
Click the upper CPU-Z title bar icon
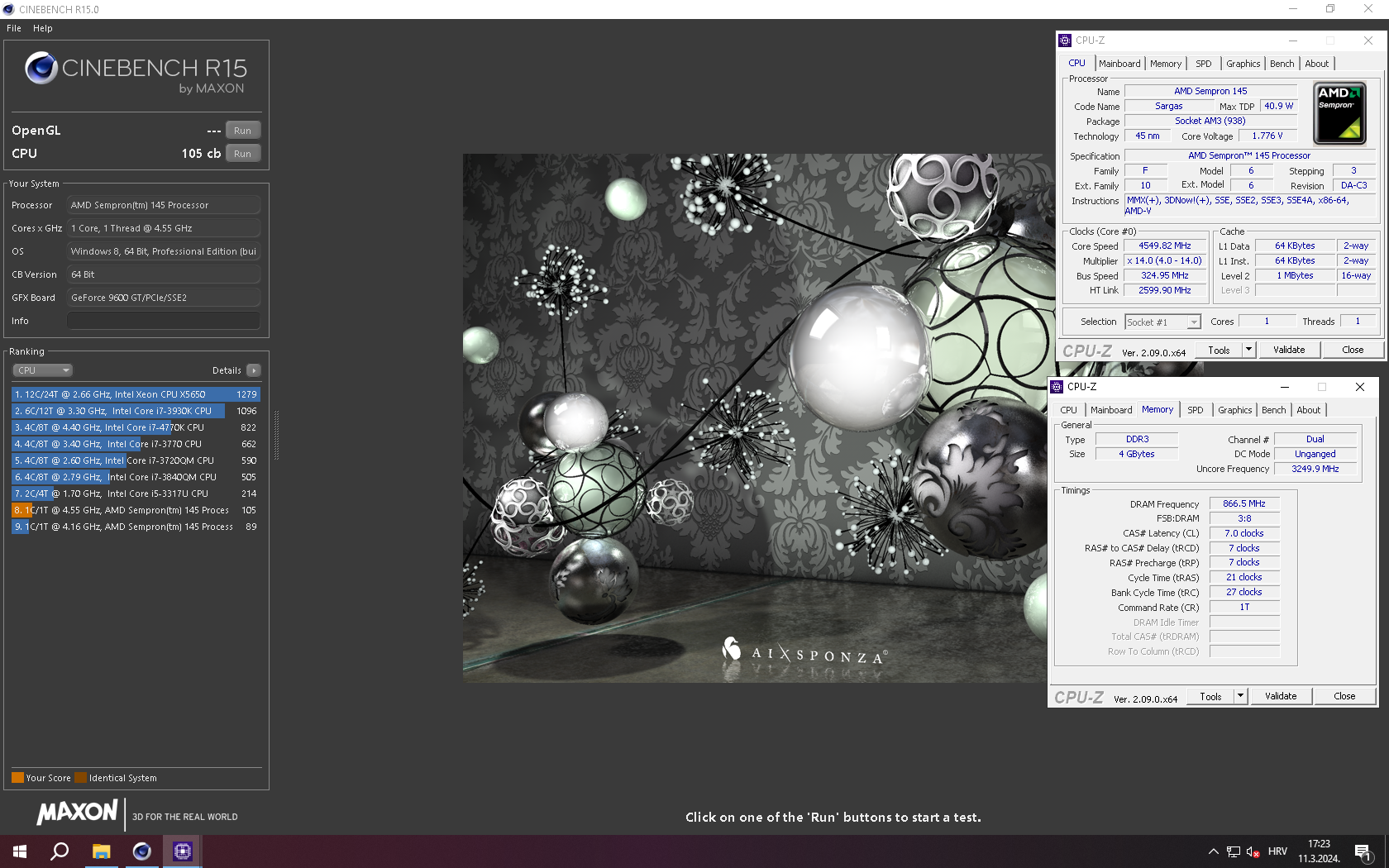(1065, 41)
